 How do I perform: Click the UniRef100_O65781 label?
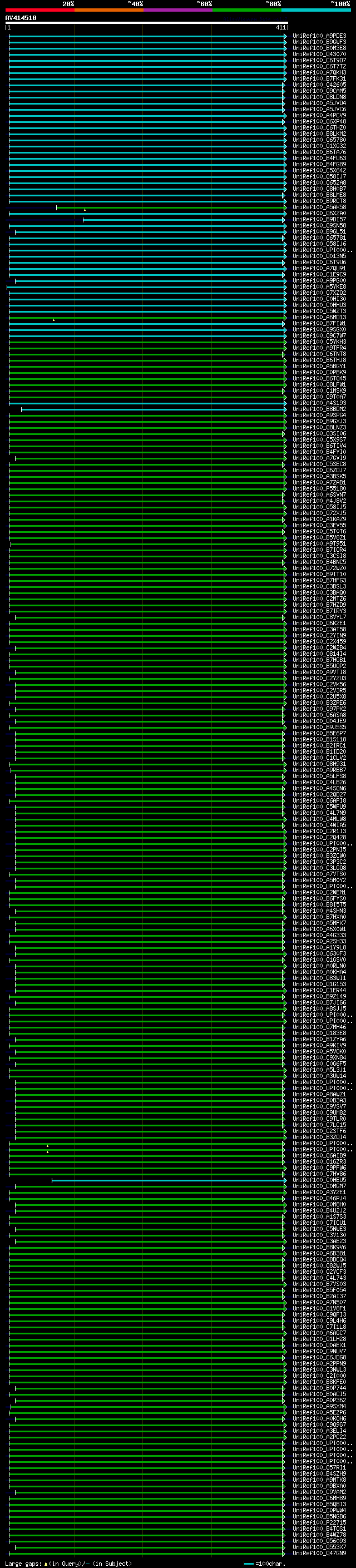tap(319, 238)
